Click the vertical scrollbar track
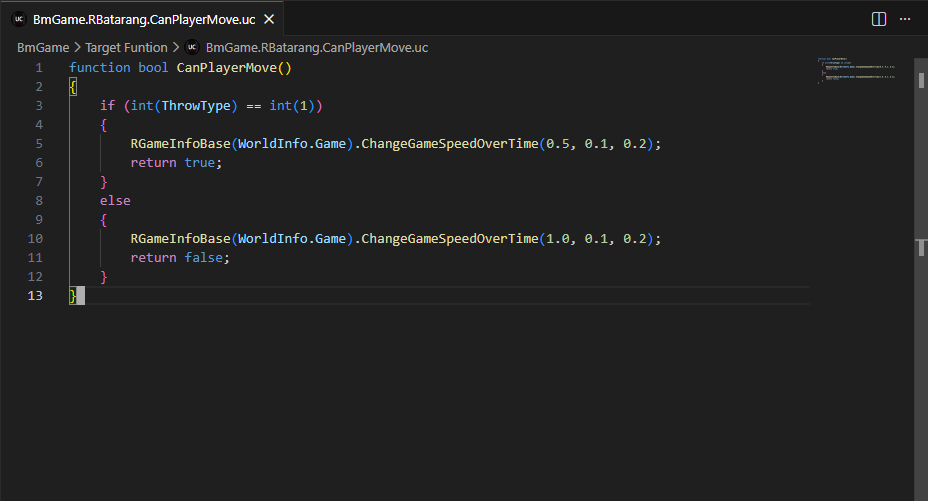 pyautogui.click(x=921, y=279)
